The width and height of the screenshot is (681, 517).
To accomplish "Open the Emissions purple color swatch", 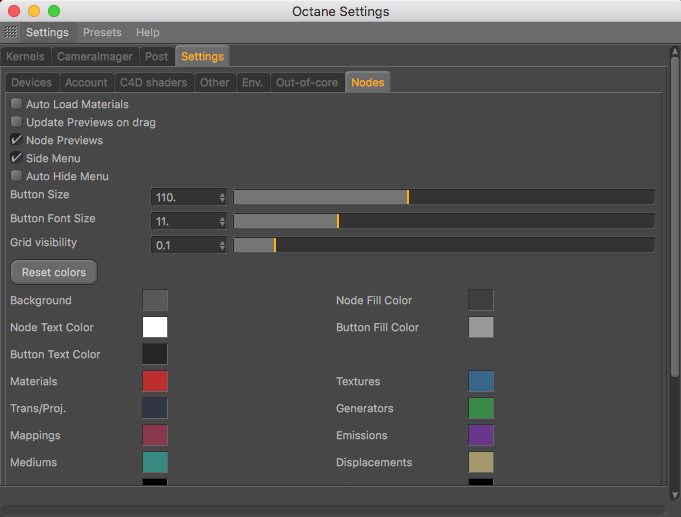I will point(481,435).
